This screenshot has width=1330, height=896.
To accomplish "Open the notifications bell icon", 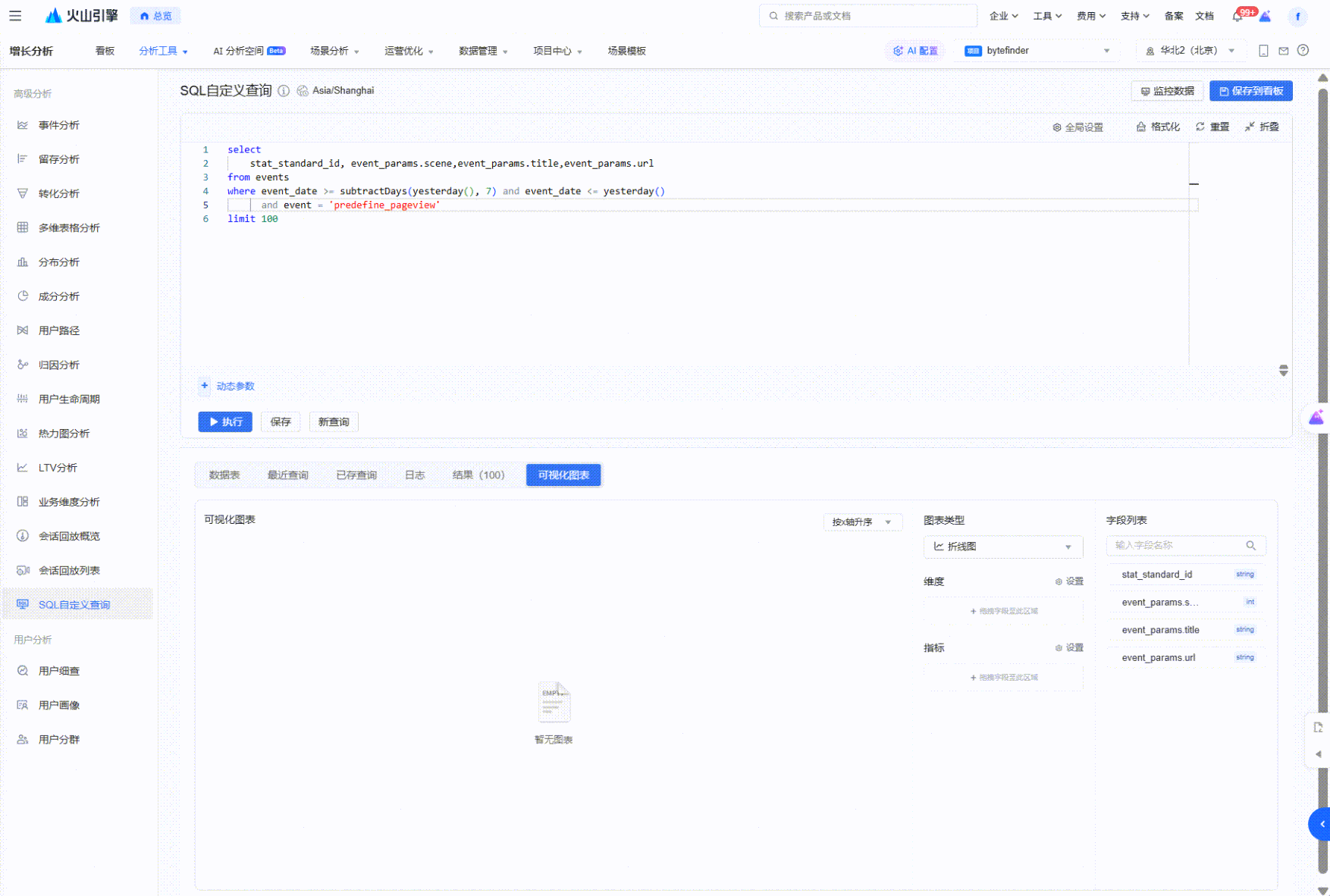I will pyautogui.click(x=1237, y=16).
